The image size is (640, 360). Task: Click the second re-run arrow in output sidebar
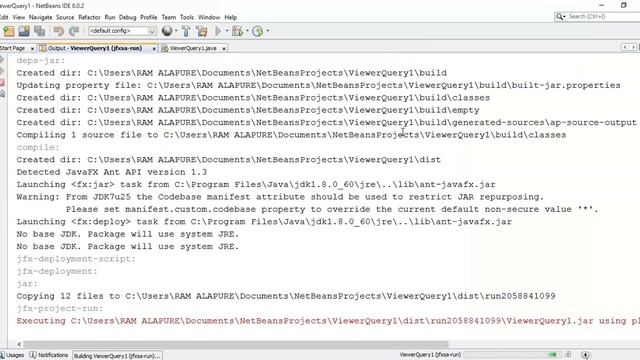coord(2,71)
